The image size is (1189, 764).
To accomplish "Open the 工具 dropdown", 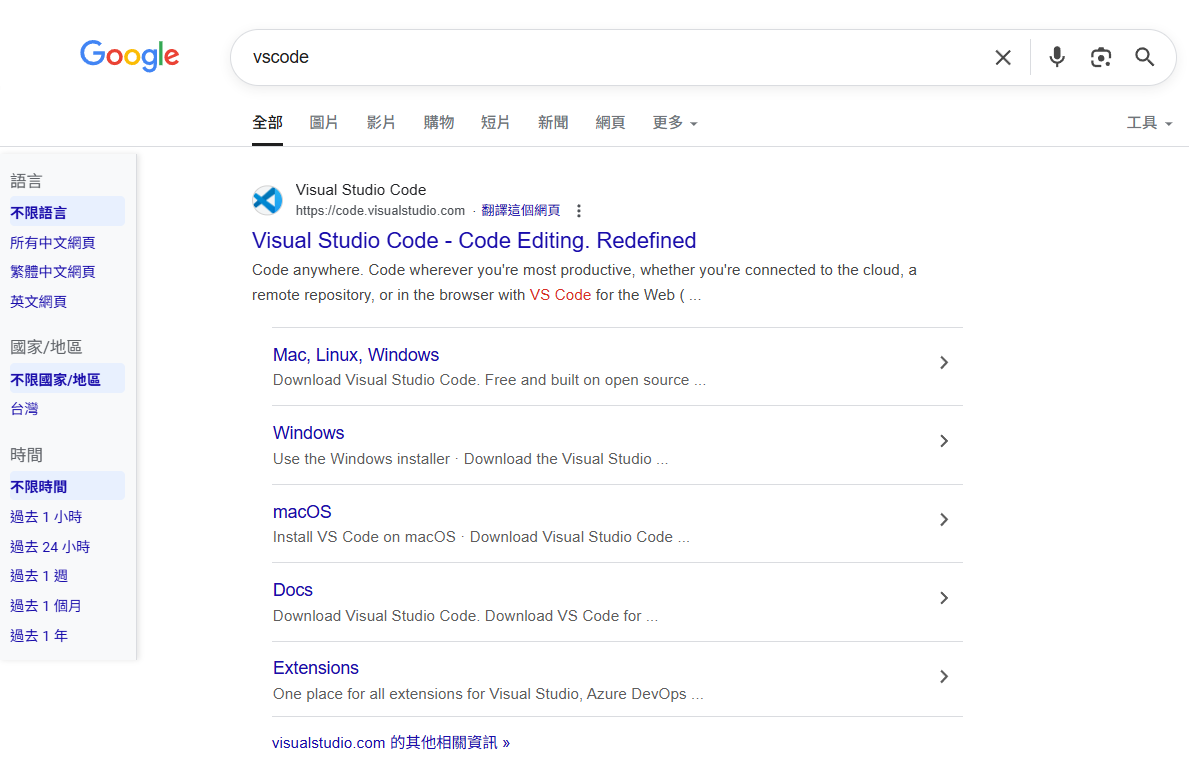I will [1150, 123].
